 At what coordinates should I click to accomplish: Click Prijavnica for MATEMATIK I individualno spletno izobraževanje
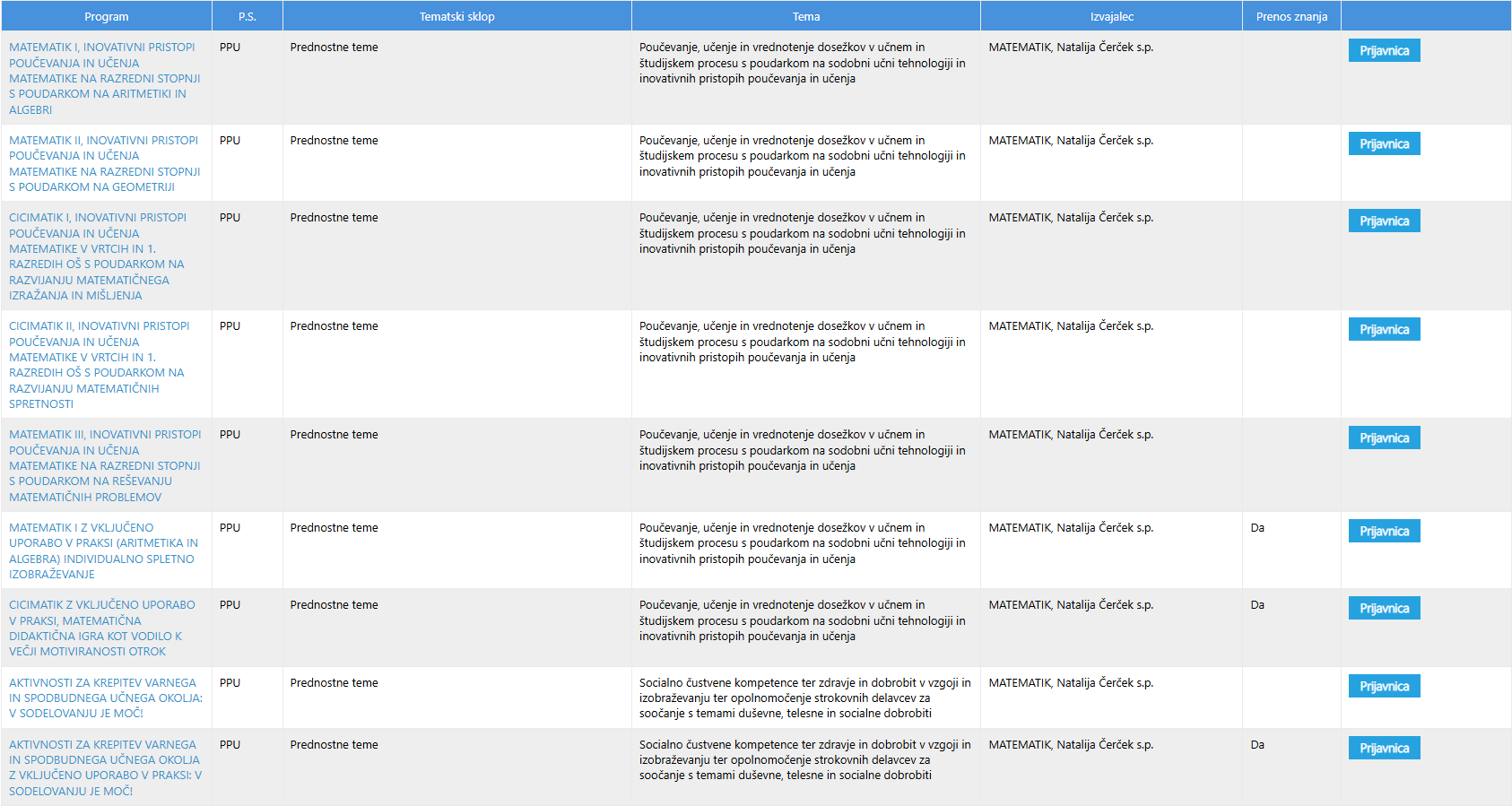click(1384, 531)
